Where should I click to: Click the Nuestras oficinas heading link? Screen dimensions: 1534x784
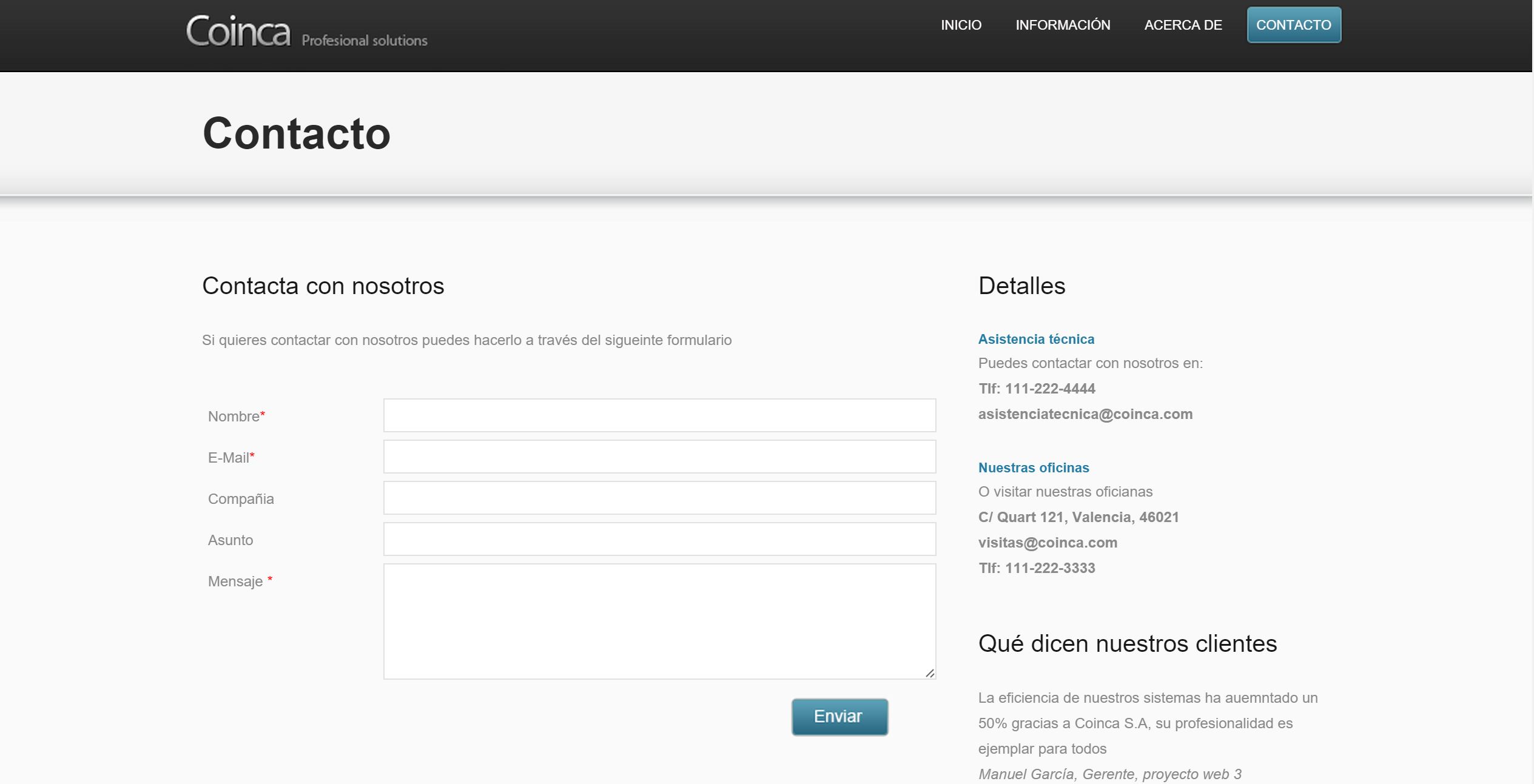(x=1033, y=467)
